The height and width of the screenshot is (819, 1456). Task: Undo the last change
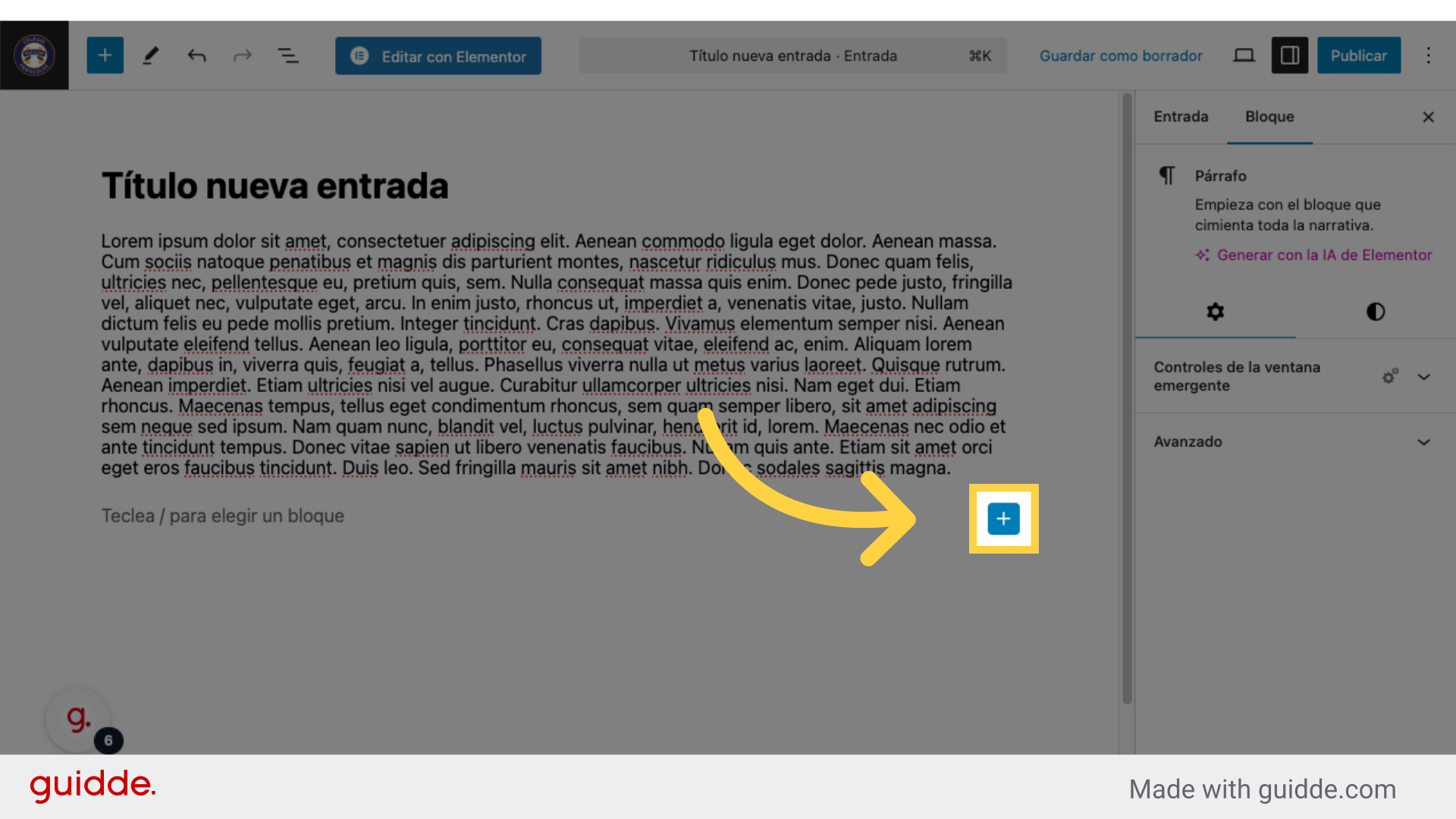(x=196, y=55)
